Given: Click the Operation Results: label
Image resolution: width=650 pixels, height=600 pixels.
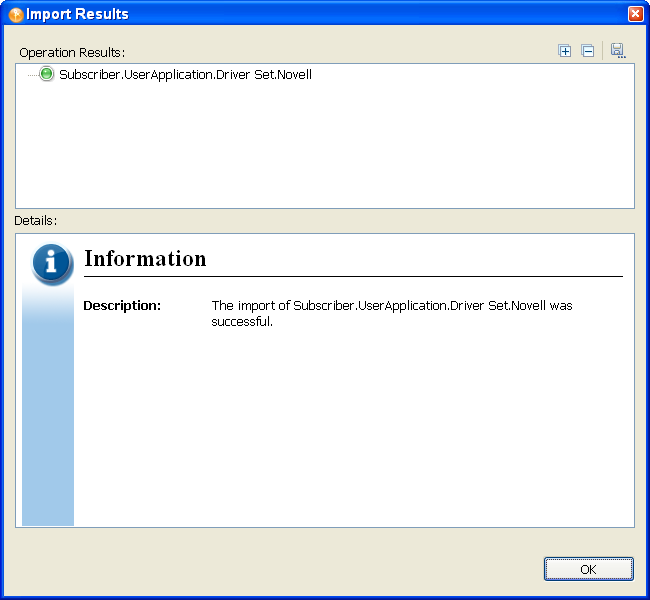Looking at the screenshot, I should click(x=73, y=52).
